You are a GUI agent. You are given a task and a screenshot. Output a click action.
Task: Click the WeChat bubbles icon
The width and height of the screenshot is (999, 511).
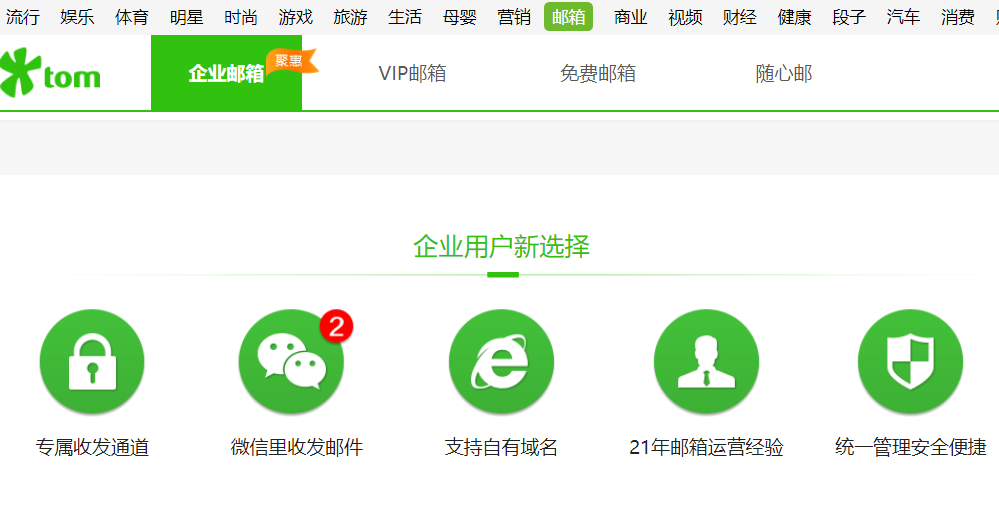[291, 361]
